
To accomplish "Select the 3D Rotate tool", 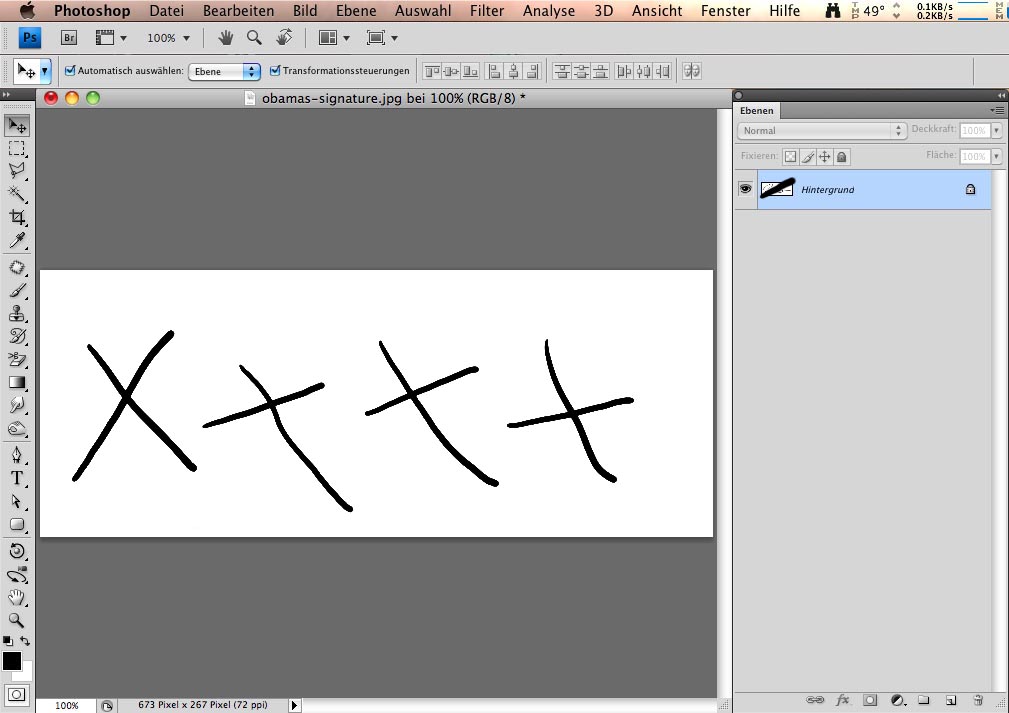I will (x=17, y=551).
